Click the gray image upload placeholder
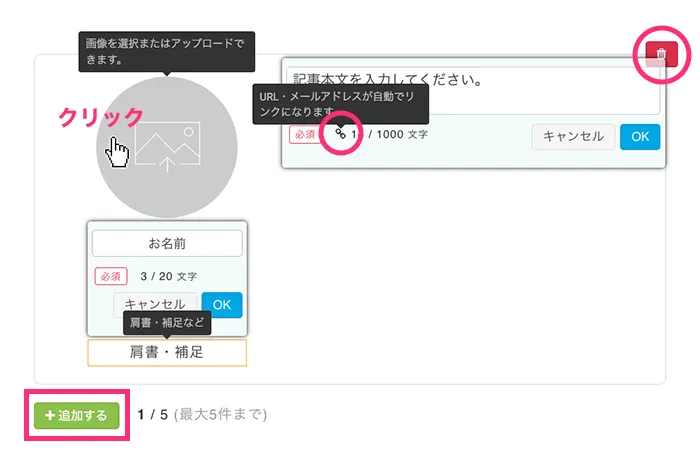 click(168, 145)
